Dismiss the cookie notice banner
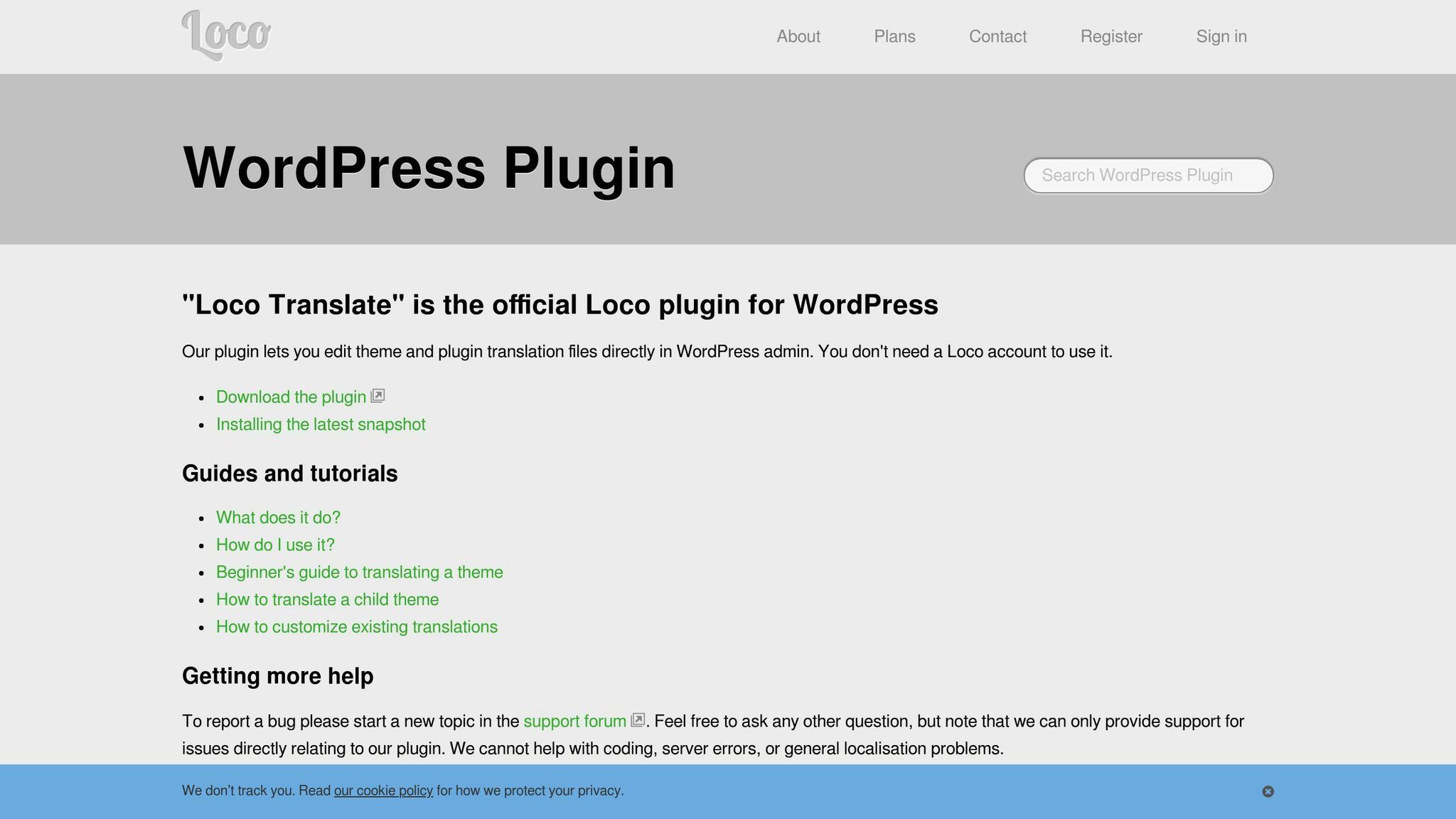 (x=1268, y=791)
